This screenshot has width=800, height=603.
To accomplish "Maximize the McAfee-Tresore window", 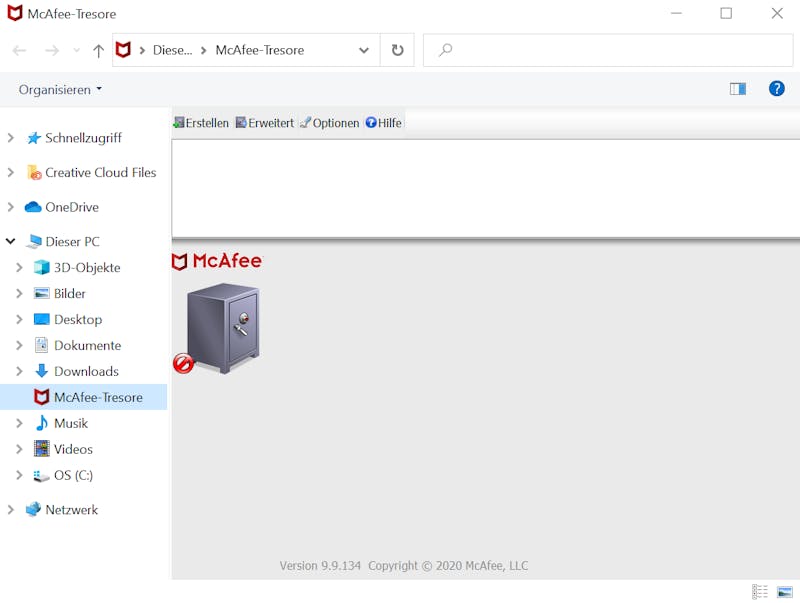I will tap(726, 13).
